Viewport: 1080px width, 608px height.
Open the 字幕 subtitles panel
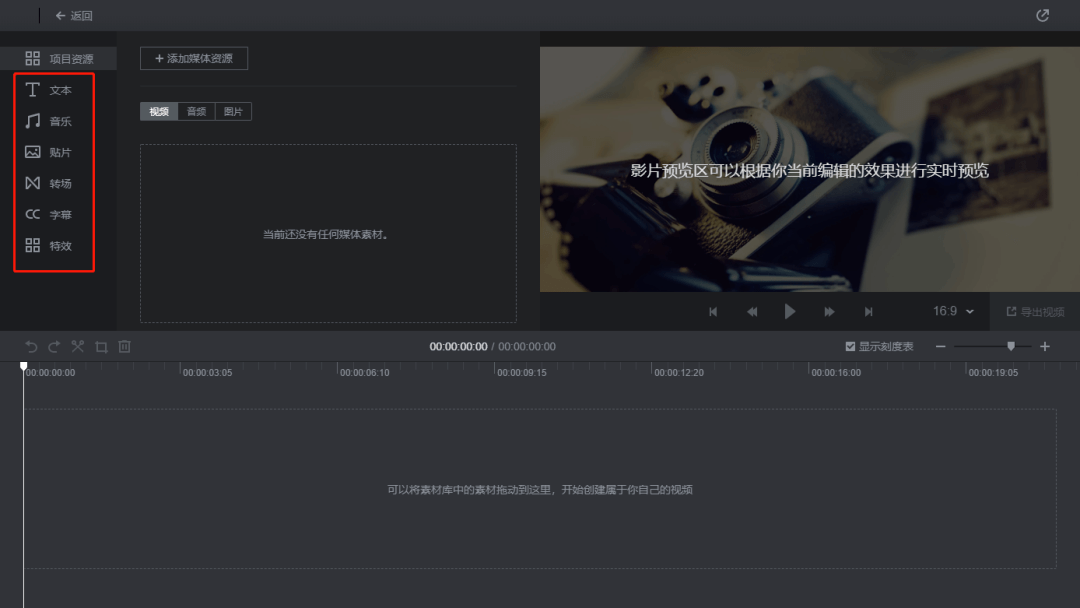click(49, 214)
